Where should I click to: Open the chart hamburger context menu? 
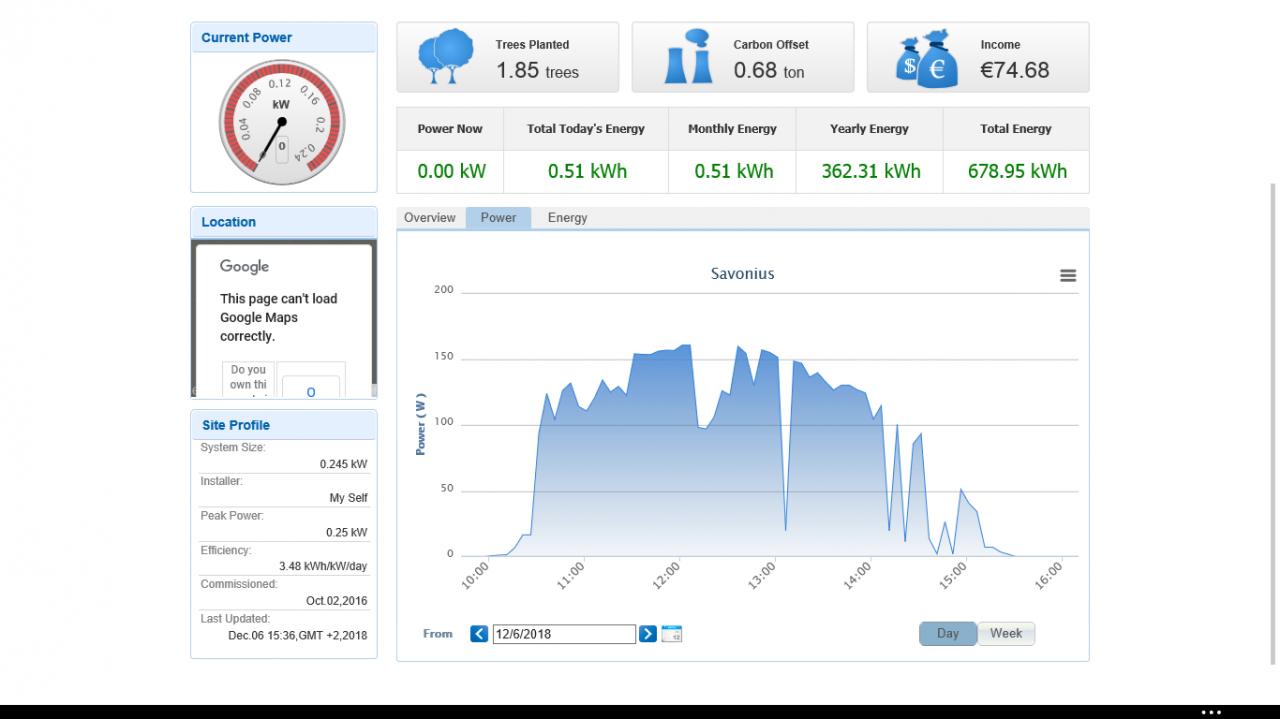[x=1068, y=275]
